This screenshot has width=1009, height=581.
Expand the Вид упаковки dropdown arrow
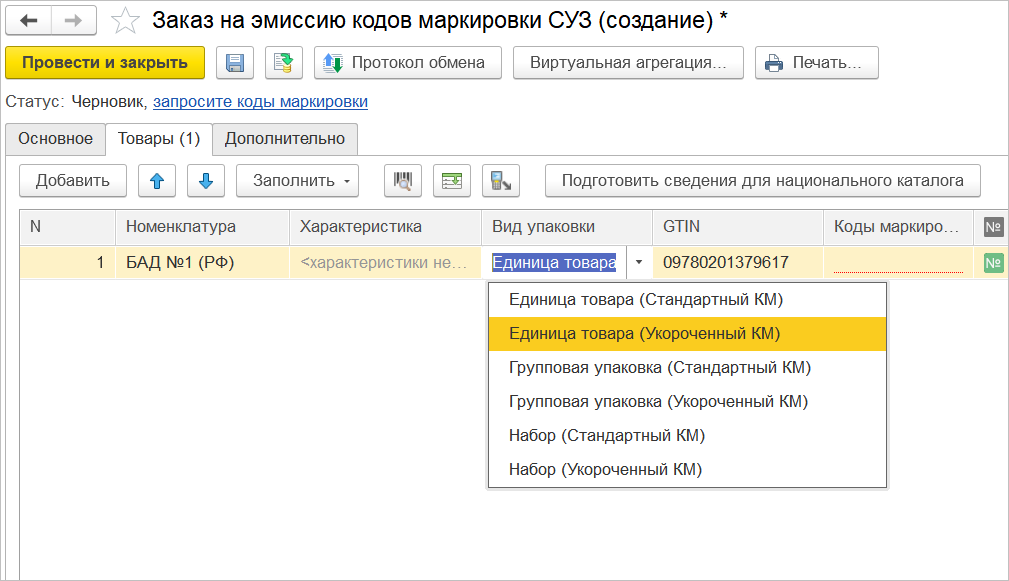click(639, 263)
